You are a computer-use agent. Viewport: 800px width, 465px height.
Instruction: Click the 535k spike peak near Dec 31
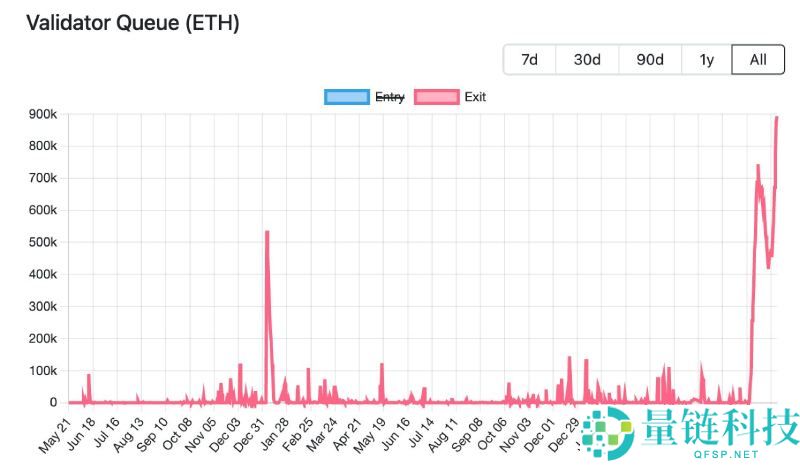pyautogui.click(x=267, y=232)
